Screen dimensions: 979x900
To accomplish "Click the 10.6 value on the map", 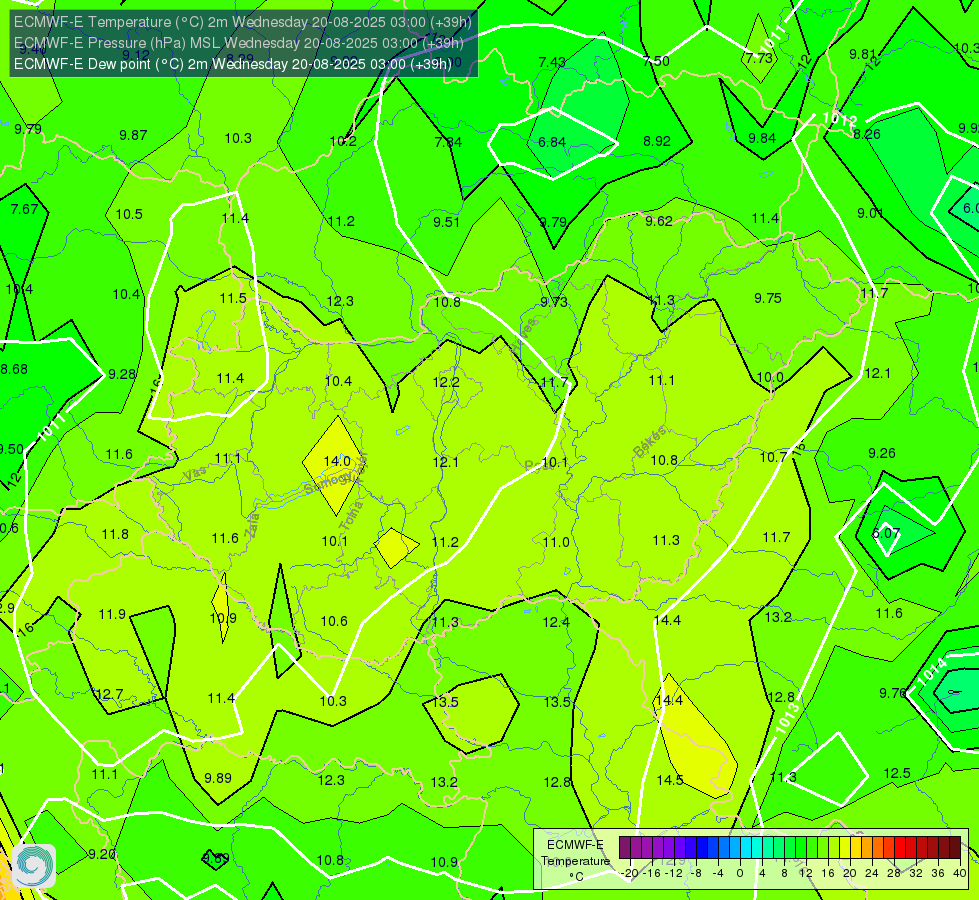I will tap(334, 621).
